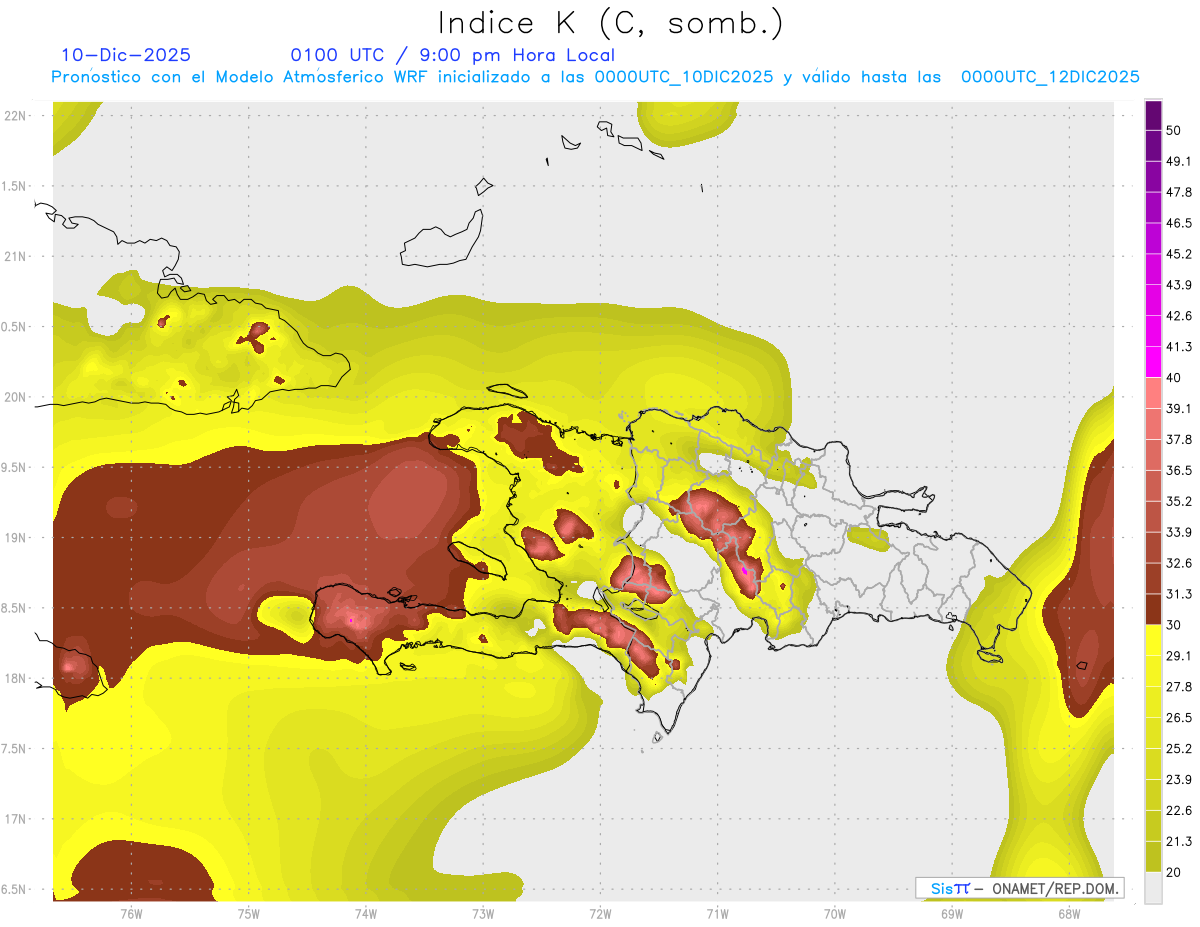The height and width of the screenshot is (927, 1200).
Task: Click the '17N' latitude label
Action: pos(16,819)
